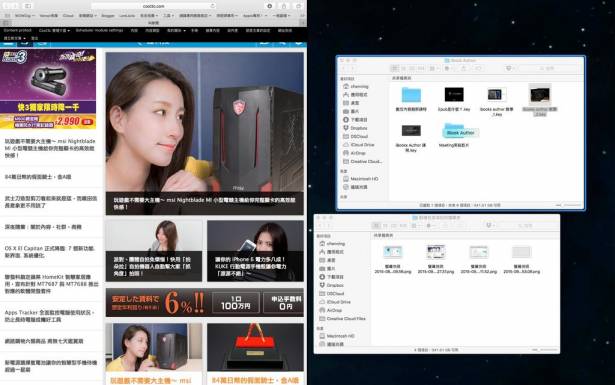Switch upper Finder to list view

click(x=403, y=68)
